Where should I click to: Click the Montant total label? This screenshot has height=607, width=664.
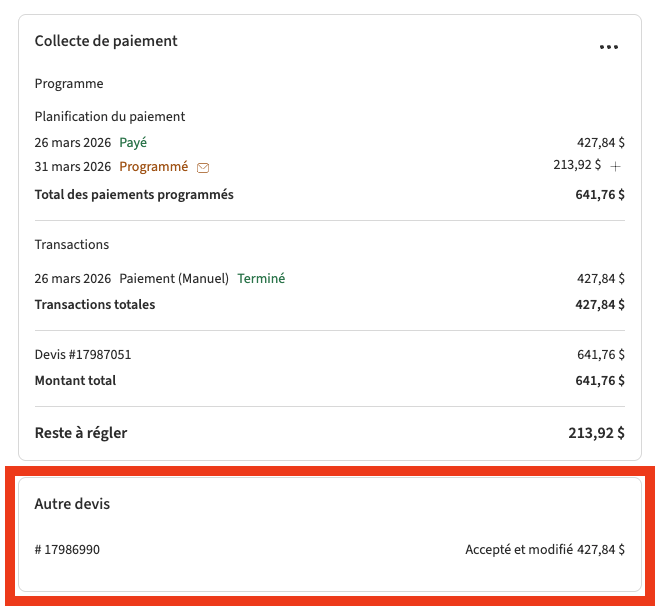pyautogui.click(x=75, y=380)
